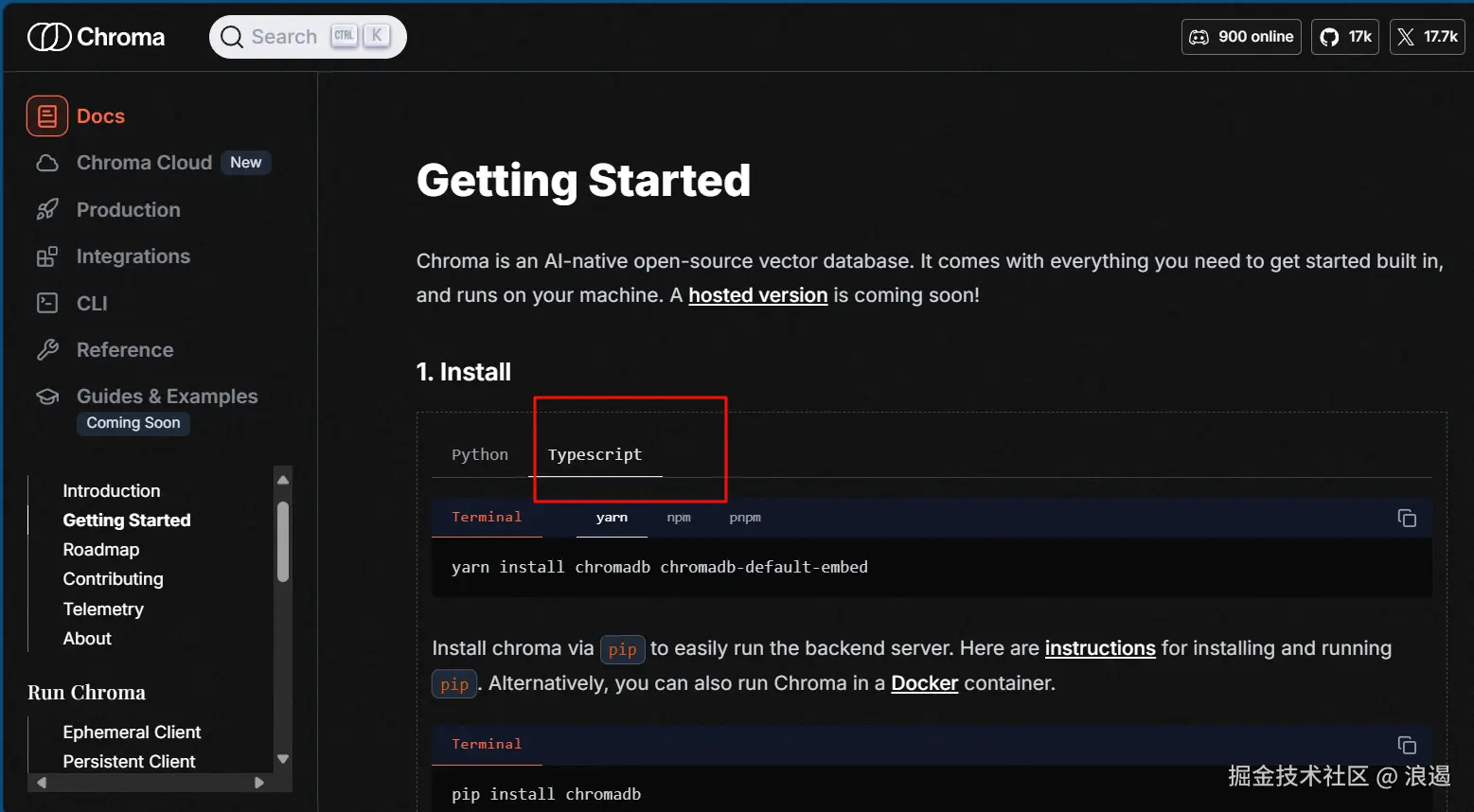Open Guides & Examples entry
Screen dimensions: 1474x812
click(167, 397)
